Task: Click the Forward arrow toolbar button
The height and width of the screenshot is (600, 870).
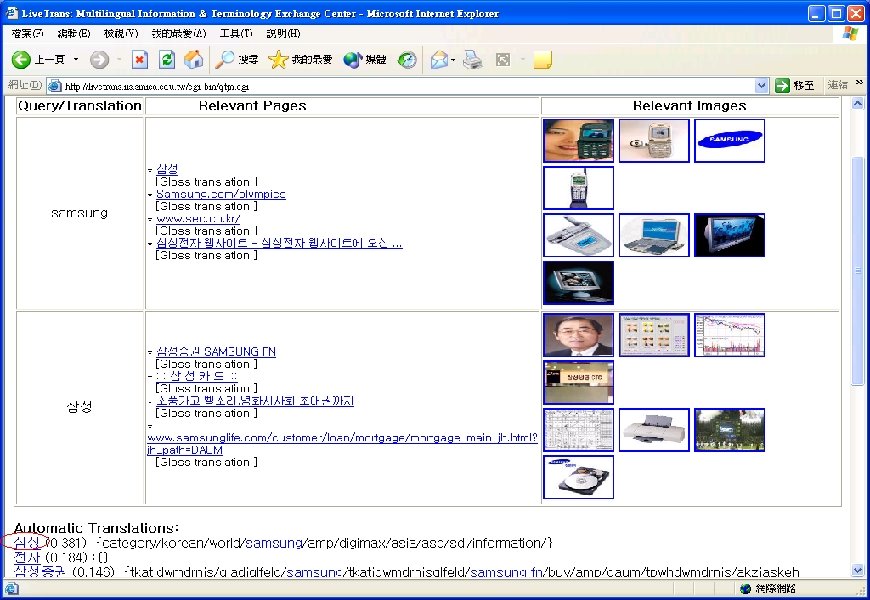Action: click(99, 59)
